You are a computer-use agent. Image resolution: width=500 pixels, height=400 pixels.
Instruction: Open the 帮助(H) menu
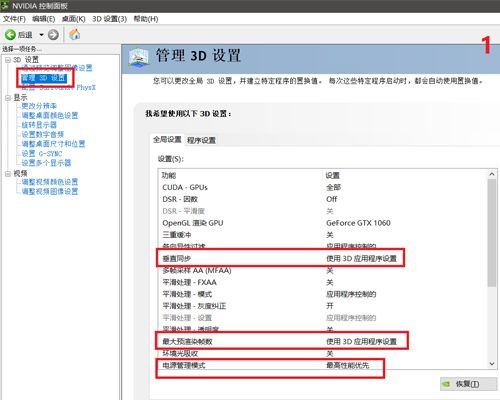click(146, 19)
